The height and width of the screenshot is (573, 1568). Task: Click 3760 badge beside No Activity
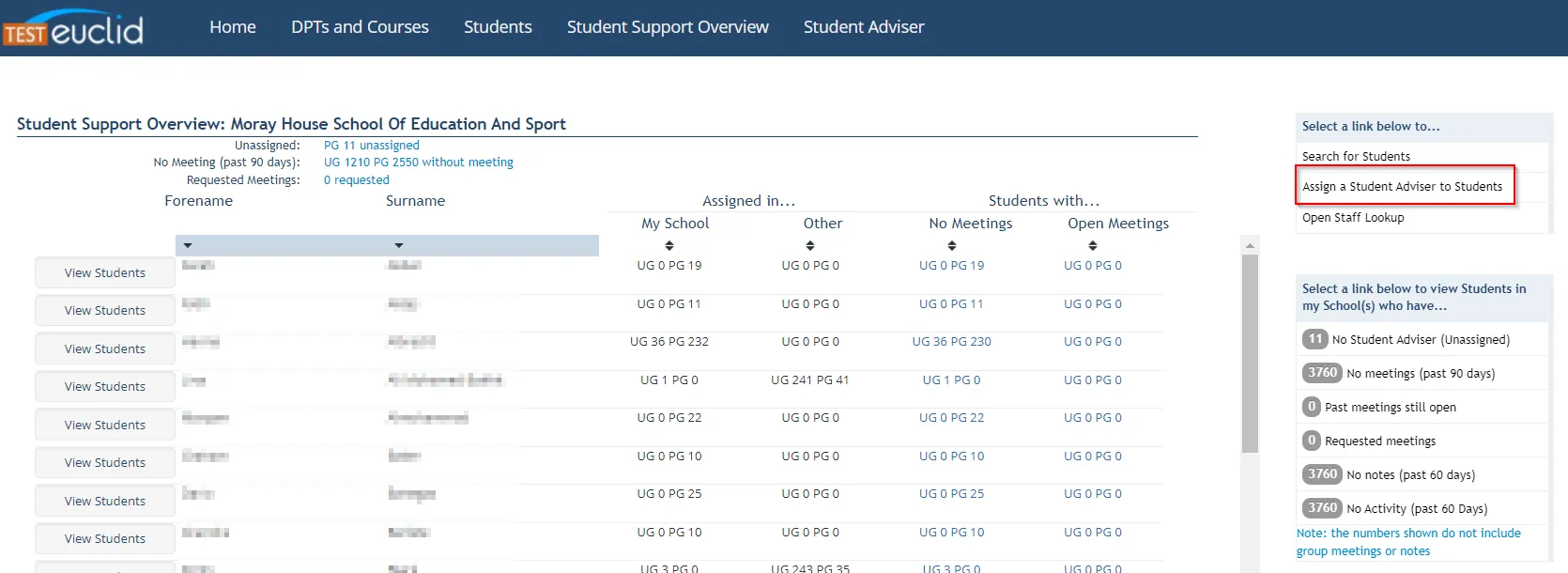tap(1322, 508)
